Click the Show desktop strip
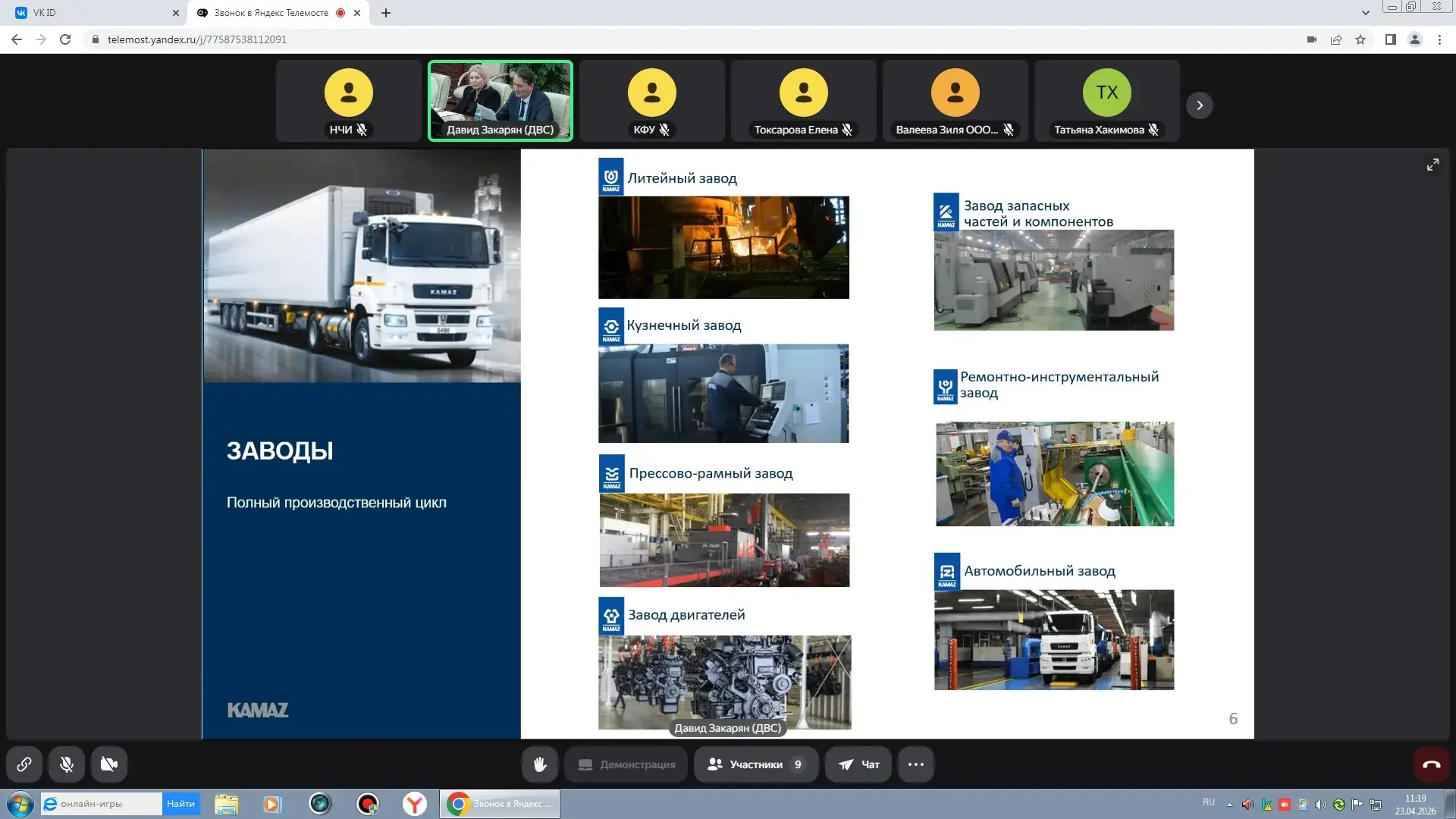Image resolution: width=1456 pixels, height=819 pixels. coord(1450,805)
